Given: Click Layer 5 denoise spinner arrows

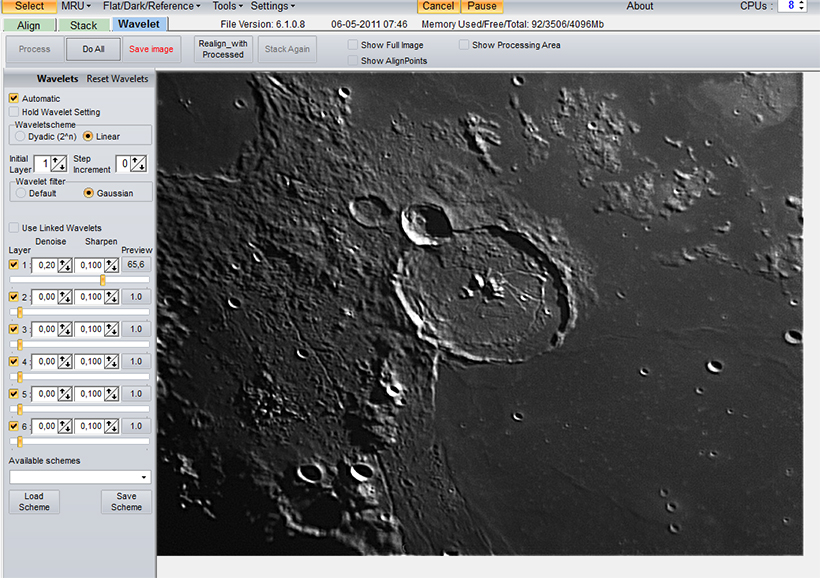Looking at the screenshot, I should point(65,394).
